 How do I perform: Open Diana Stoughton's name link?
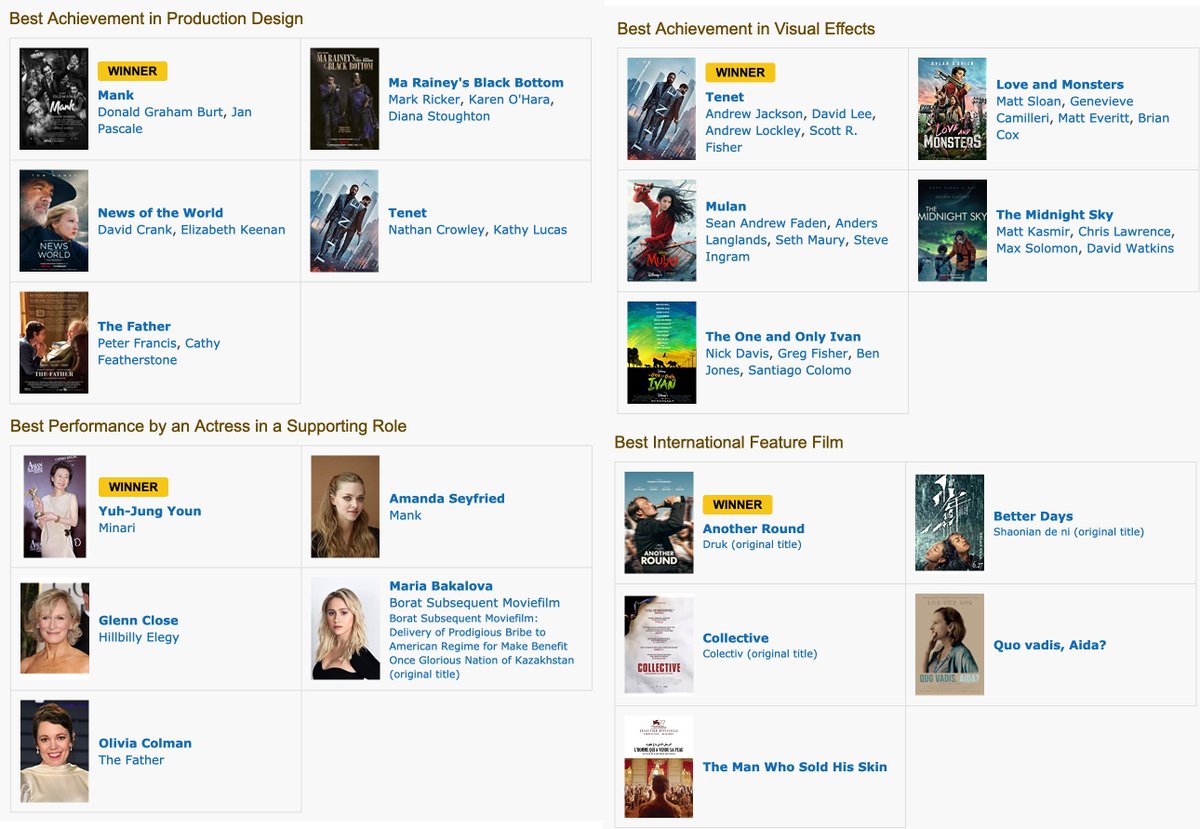click(x=439, y=116)
